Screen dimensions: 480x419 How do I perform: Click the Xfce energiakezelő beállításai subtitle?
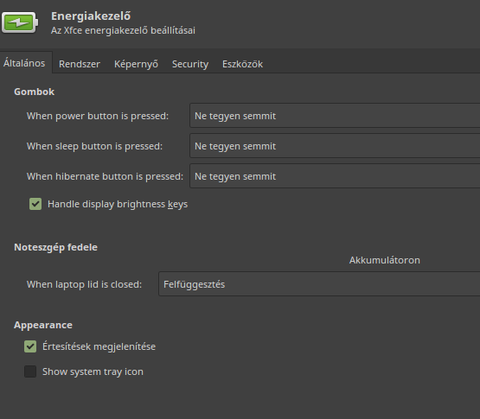coord(123,30)
